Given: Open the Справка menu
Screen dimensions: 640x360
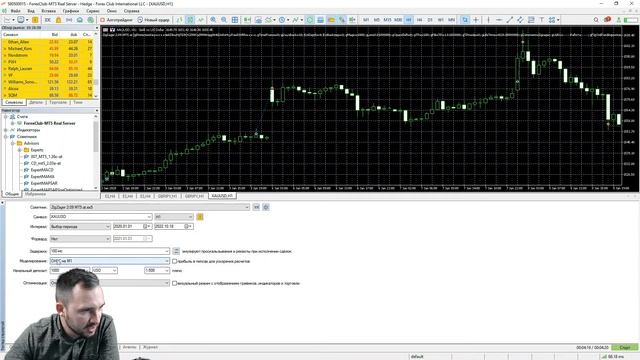Looking at the screenshot, I should coord(131,11).
